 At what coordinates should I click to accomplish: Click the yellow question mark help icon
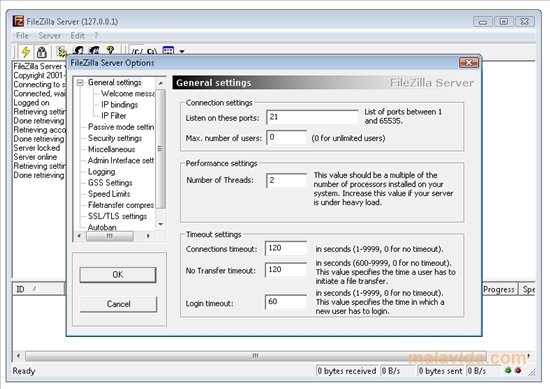pyautogui.click(x=110, y=50)
